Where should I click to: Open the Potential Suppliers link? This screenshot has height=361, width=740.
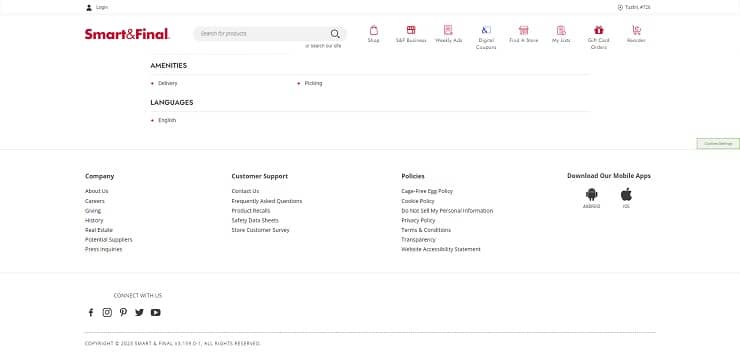click(109, 240)
